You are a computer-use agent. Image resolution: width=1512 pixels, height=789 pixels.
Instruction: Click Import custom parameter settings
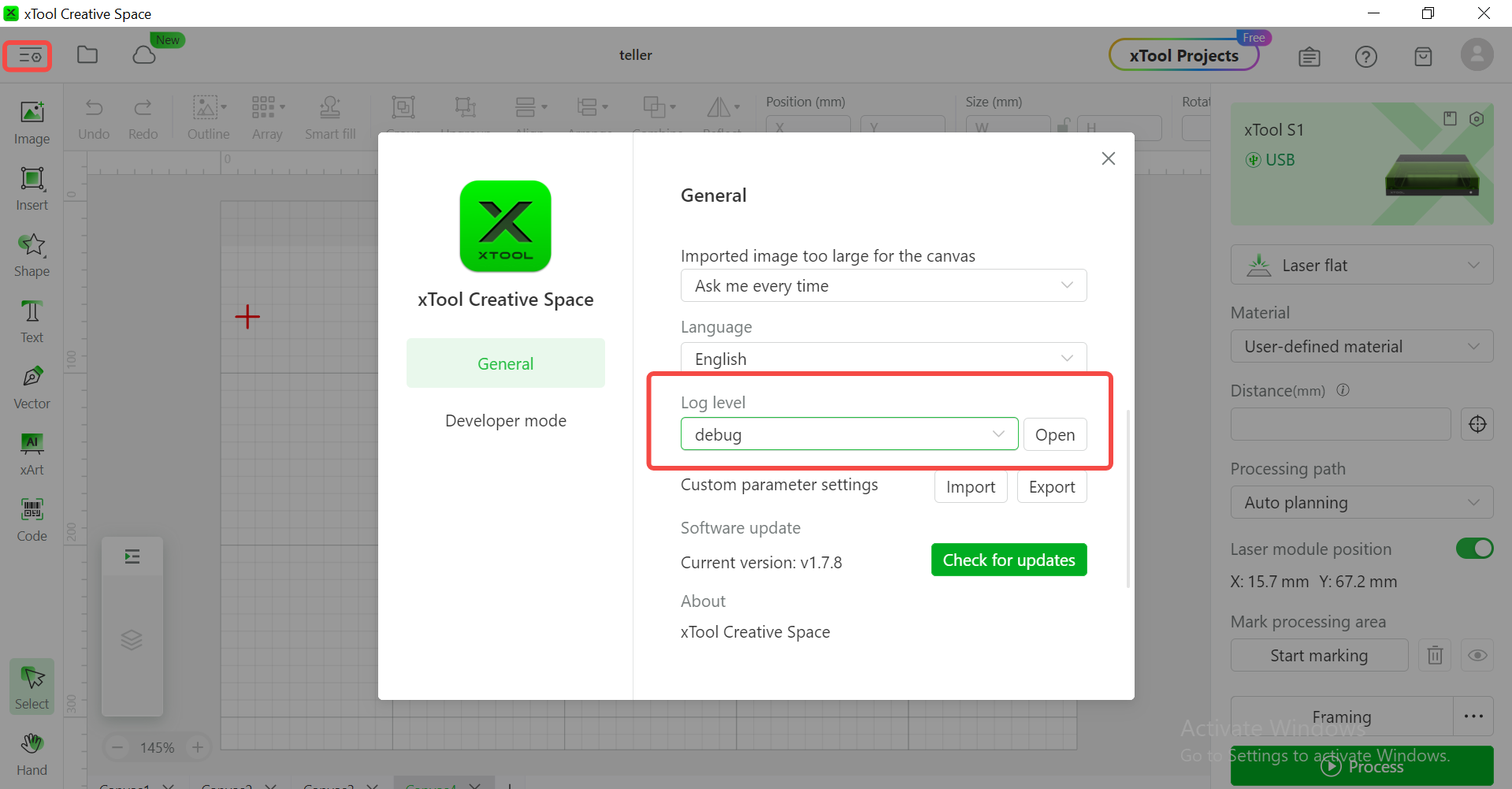pyautogui.click(x=971, y=486)
